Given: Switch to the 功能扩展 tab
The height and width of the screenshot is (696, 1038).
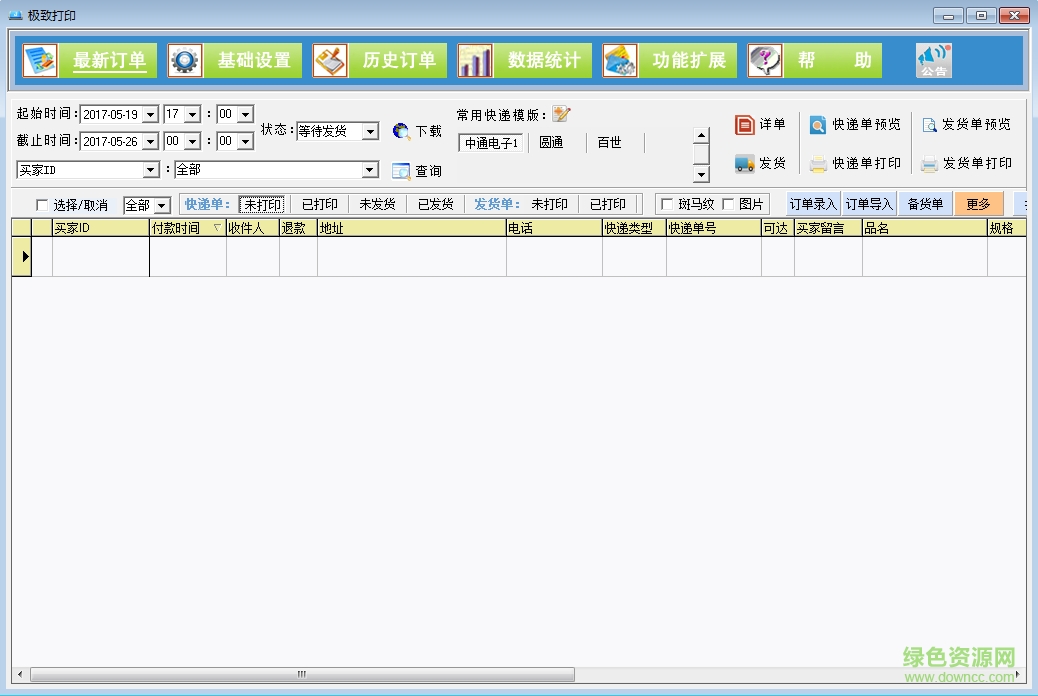Looking at the screenshot, I should tap(688, 60).
